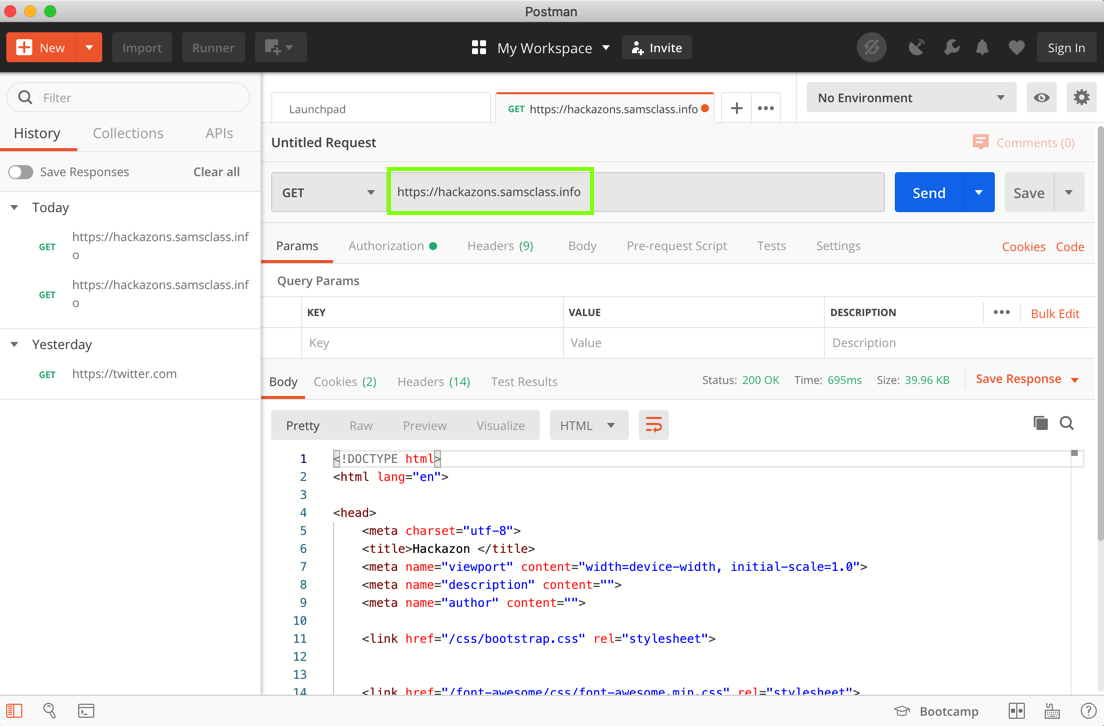Click the environment quick look eye icon
1104x726 pixels.
point(1042,98)
